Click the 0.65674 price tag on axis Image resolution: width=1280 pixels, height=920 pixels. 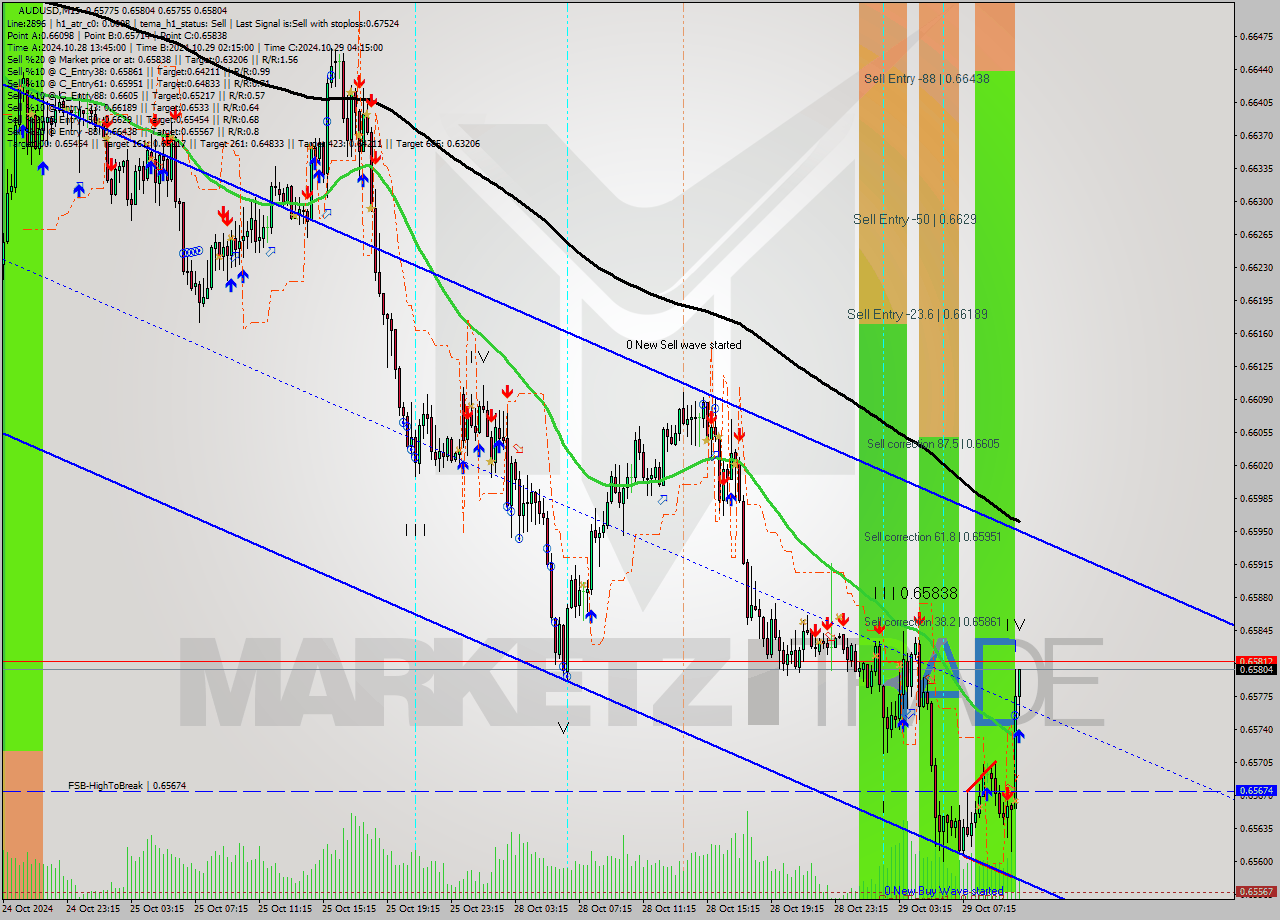tap(1256, 790)
